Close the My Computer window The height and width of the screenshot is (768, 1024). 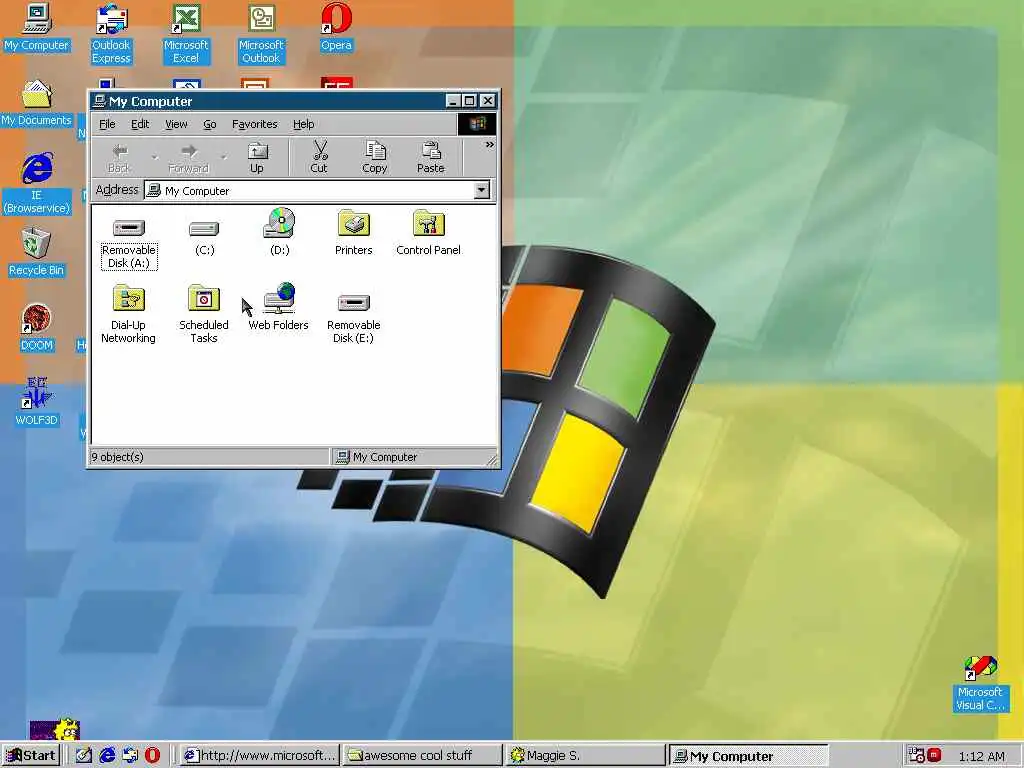click(x=488, y=101)
